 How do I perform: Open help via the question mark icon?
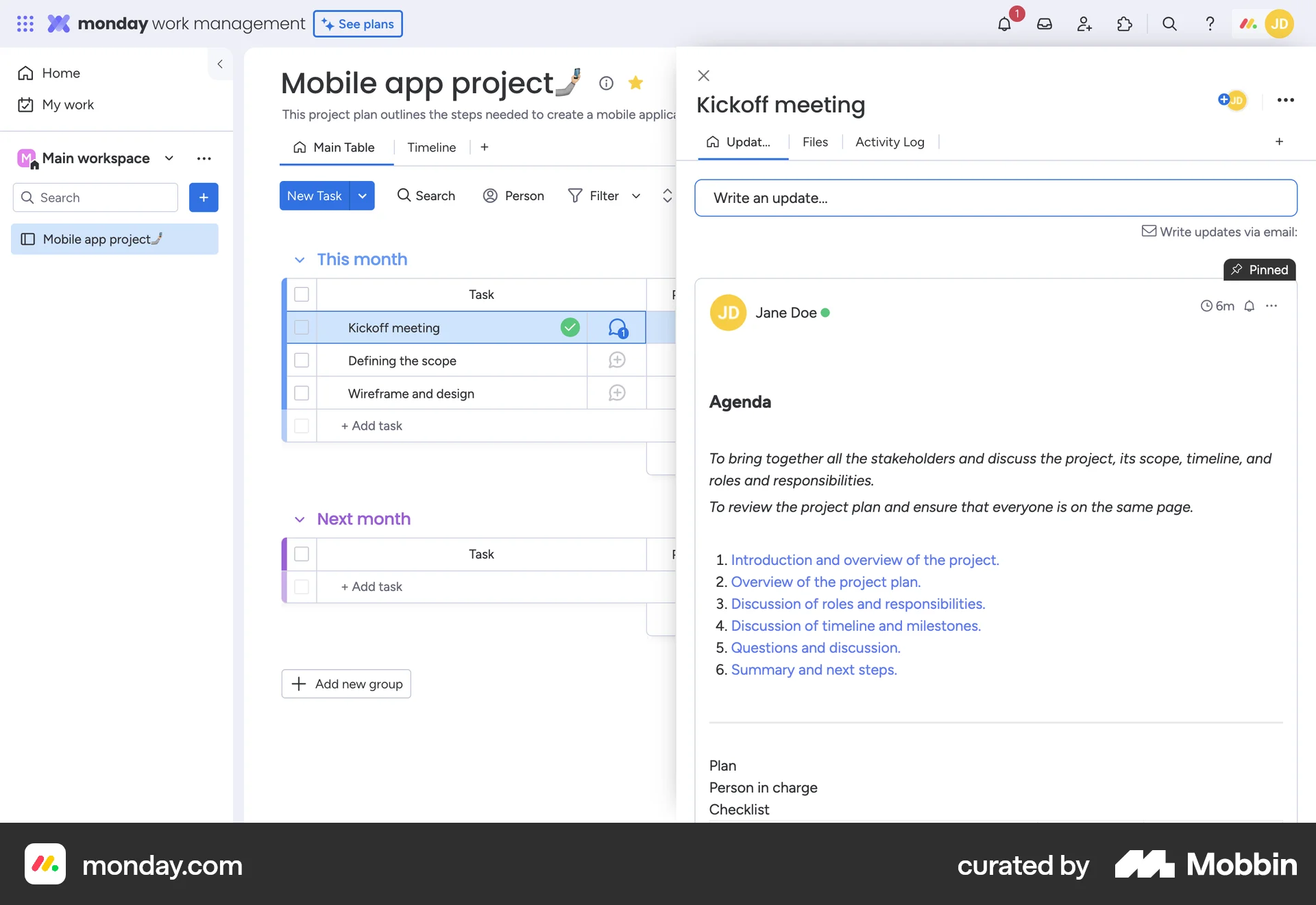point(1210,23)
